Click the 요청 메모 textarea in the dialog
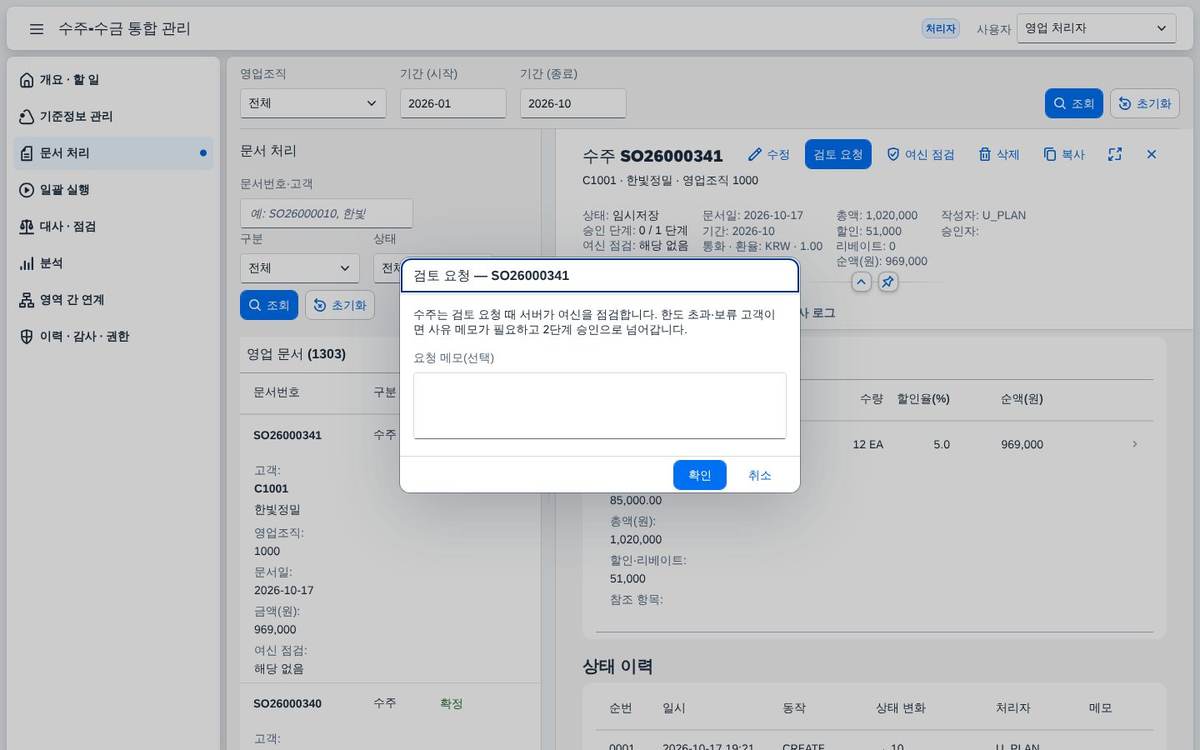 600,405
